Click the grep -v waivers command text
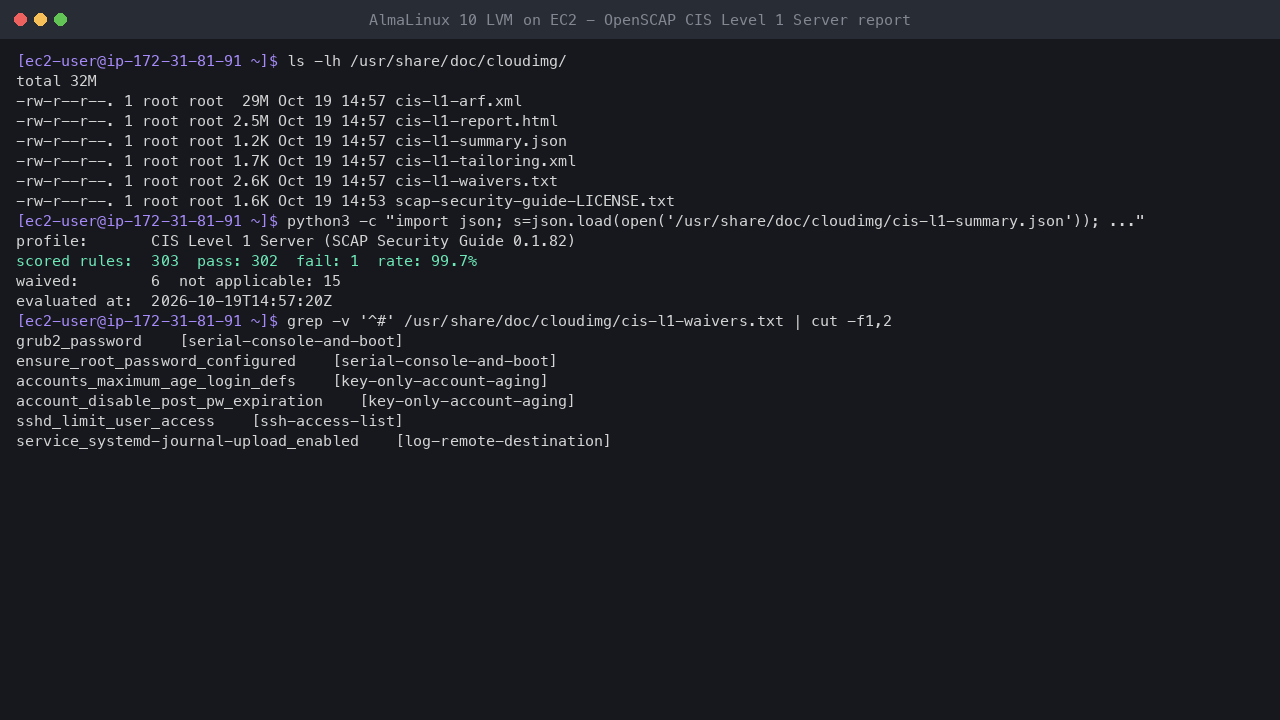Image resolution: width=1280 pixels, height=720 pixels. (x=589, y=321)
